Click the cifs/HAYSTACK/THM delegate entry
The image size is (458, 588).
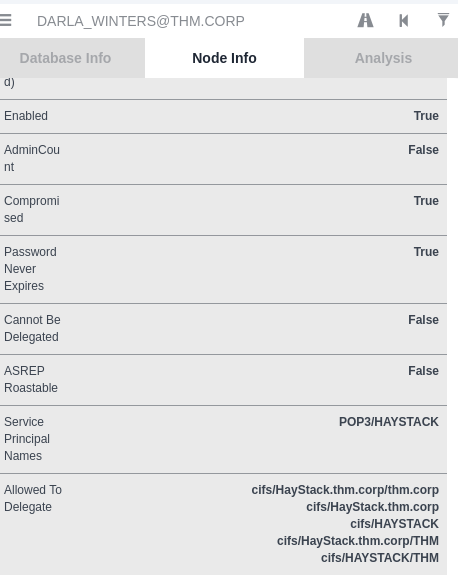point(380,558)
